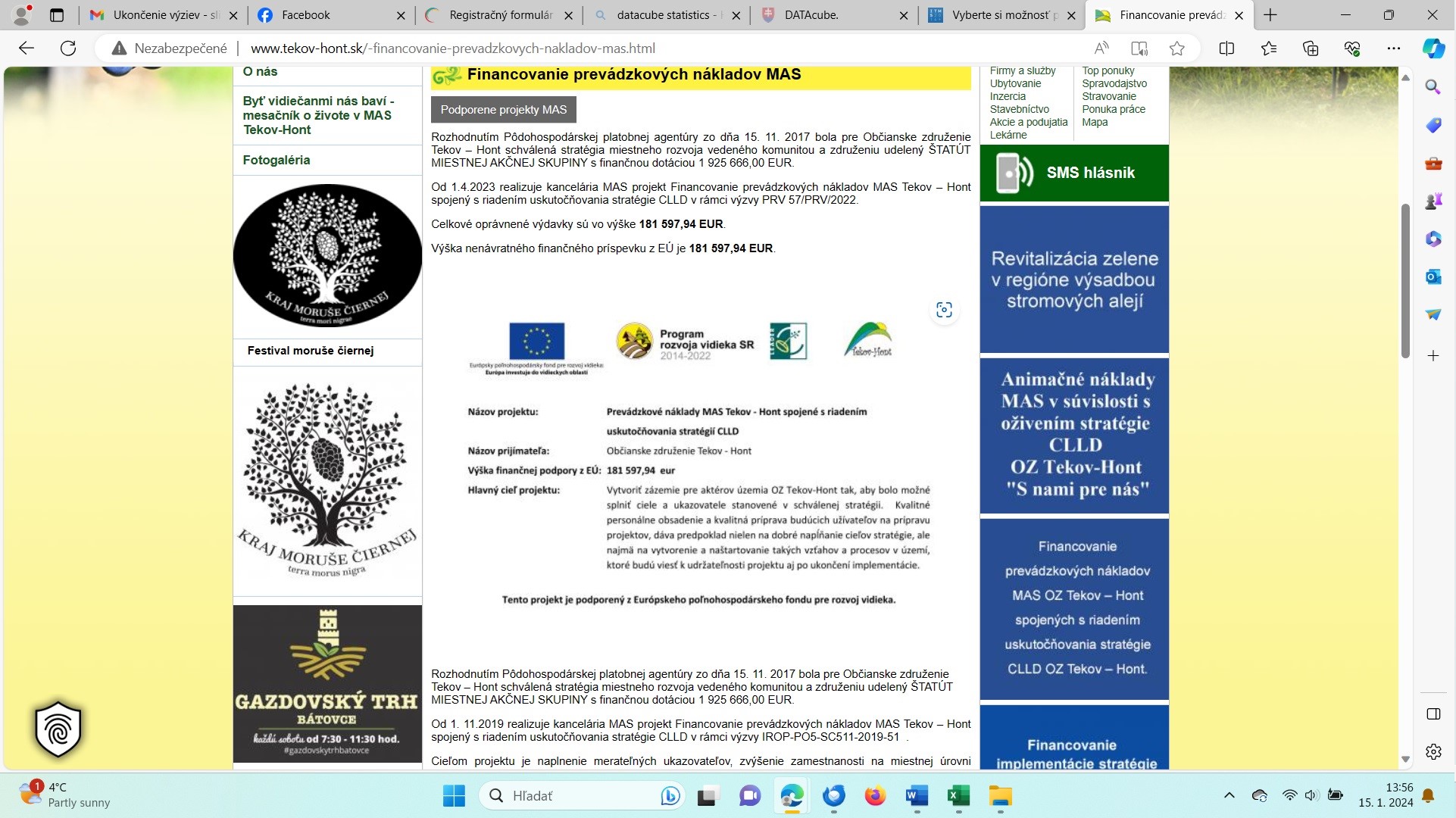The height and width of the screenshot is (818, 1456).
Task: Click Kraj moruše čiernej black oval logo
Action: (x=327, y=256)
